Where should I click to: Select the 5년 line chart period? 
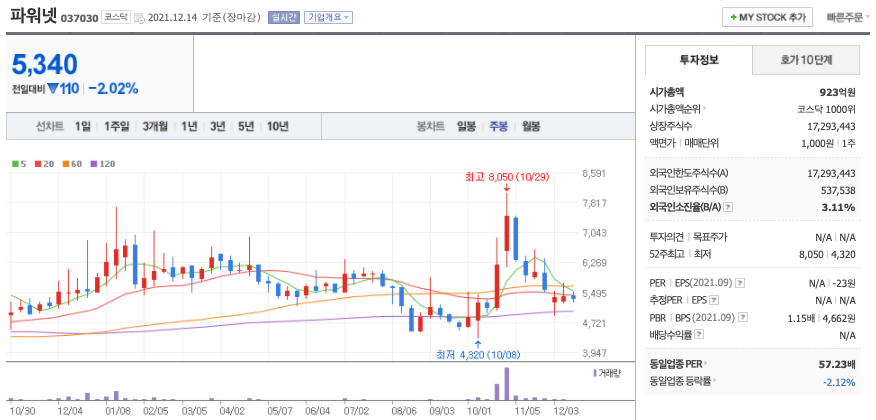[x=245, y=126]
